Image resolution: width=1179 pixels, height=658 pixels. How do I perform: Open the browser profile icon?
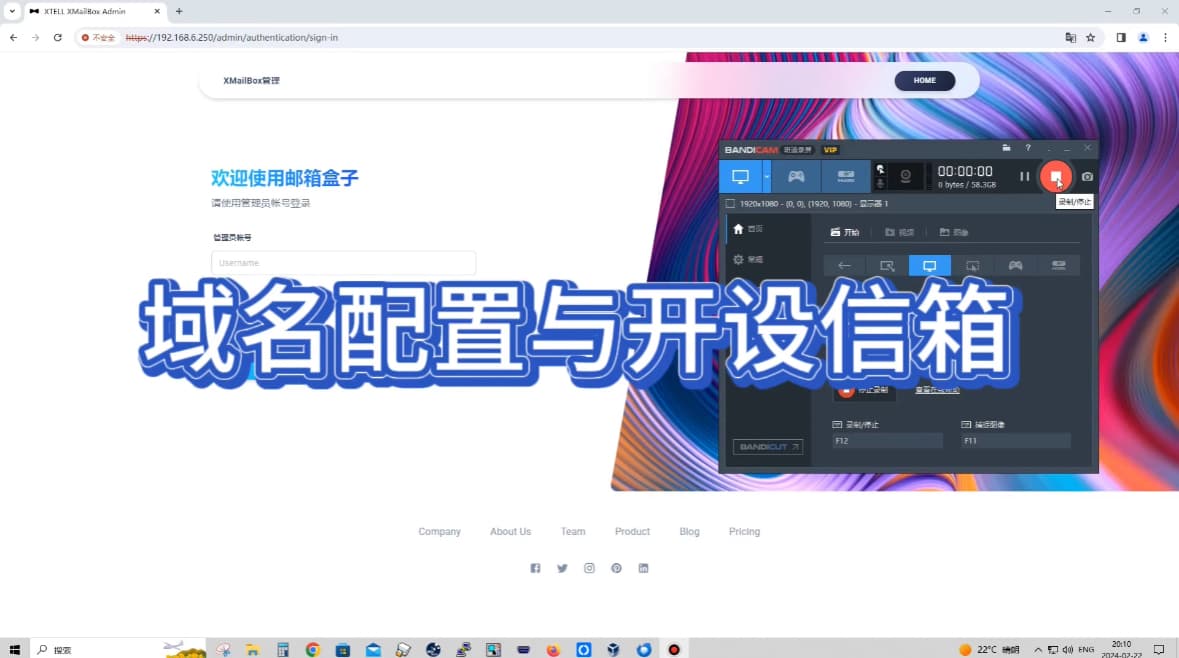click(x=1144, y=38)
